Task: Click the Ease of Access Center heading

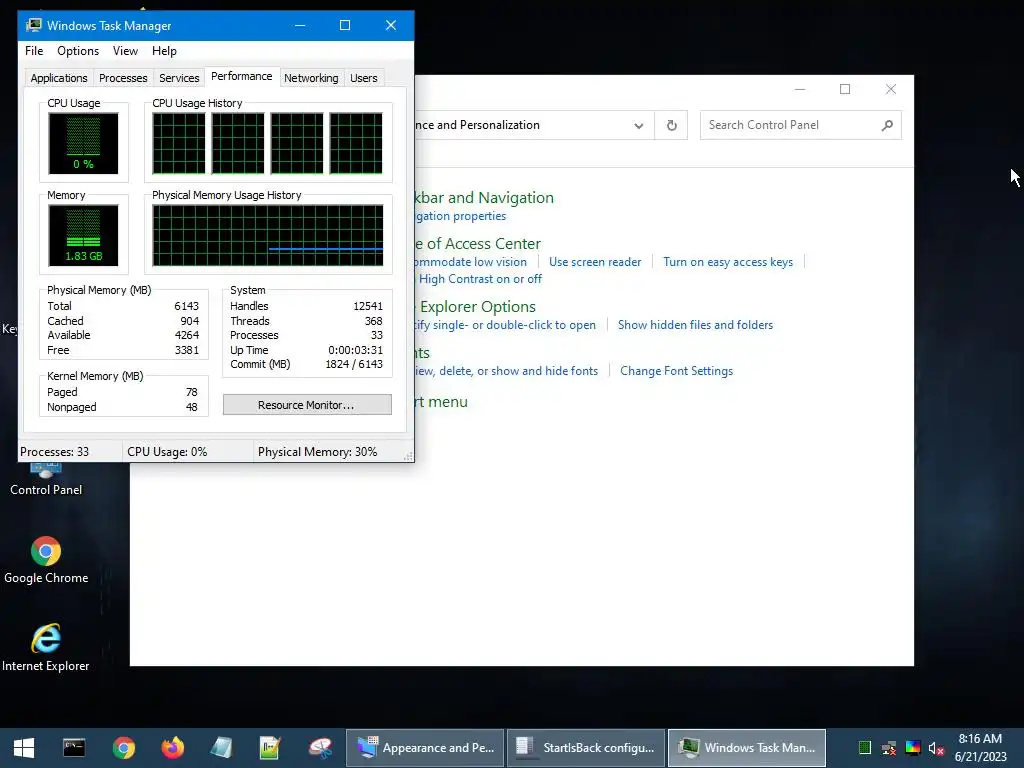Action: click(x=477, y=244)
